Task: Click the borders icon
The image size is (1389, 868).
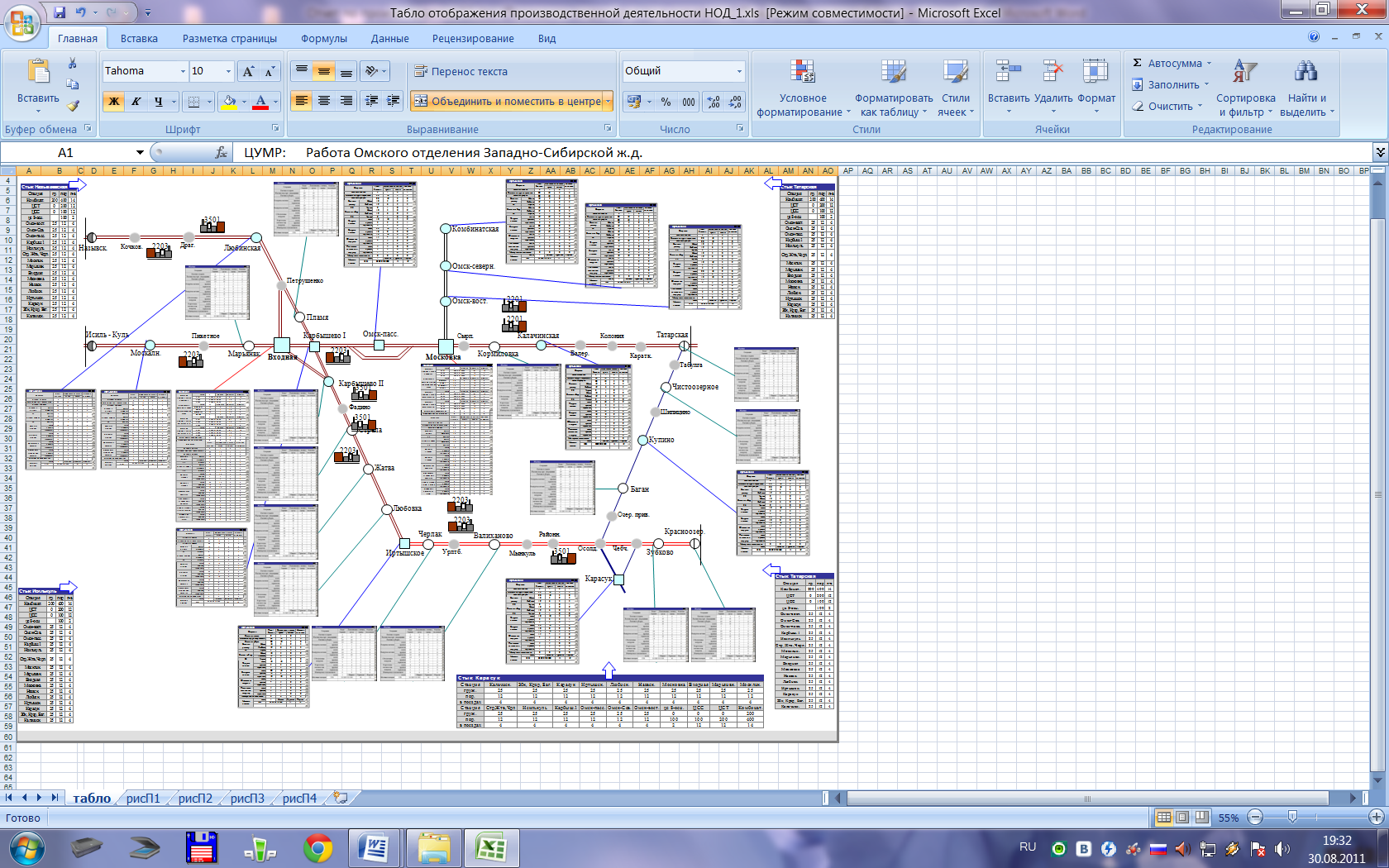Action: click(x=193, y=102)
